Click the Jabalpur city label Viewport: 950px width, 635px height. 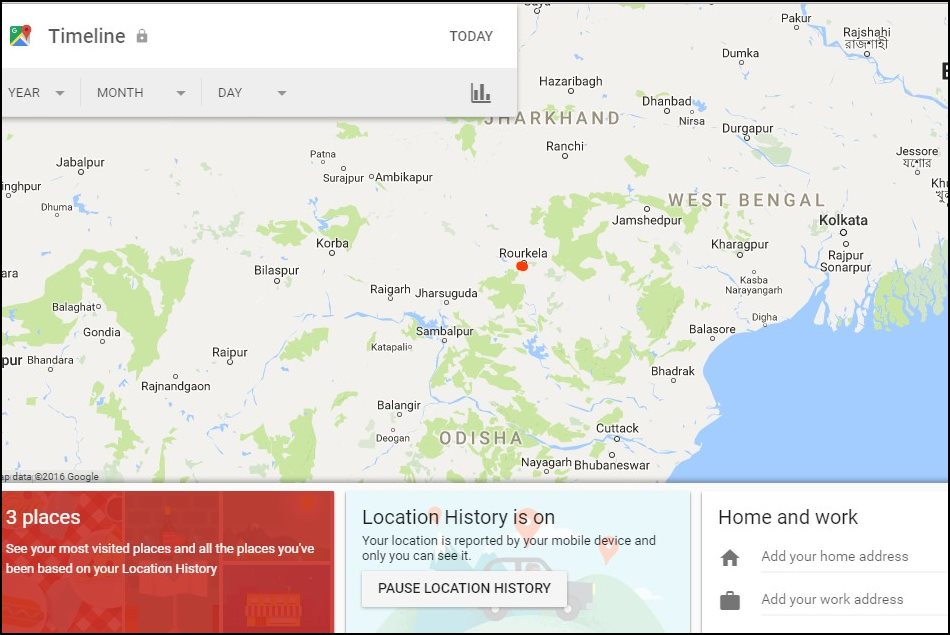[x=80, y=162]
